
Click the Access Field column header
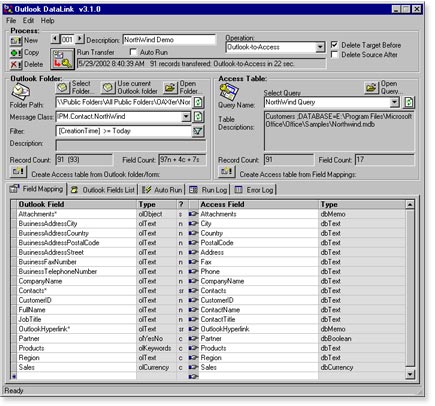pyautogui.click(x=259, y=205)
